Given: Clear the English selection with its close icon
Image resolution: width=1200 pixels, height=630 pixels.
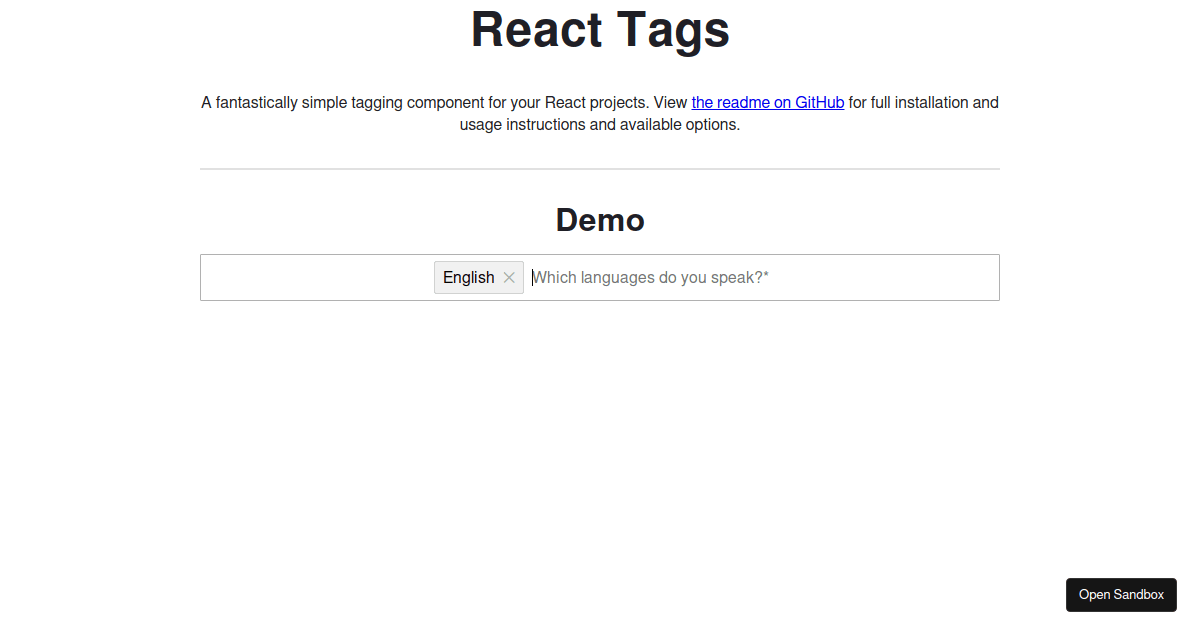Looking at the screenshot, I should pos(509,277).
